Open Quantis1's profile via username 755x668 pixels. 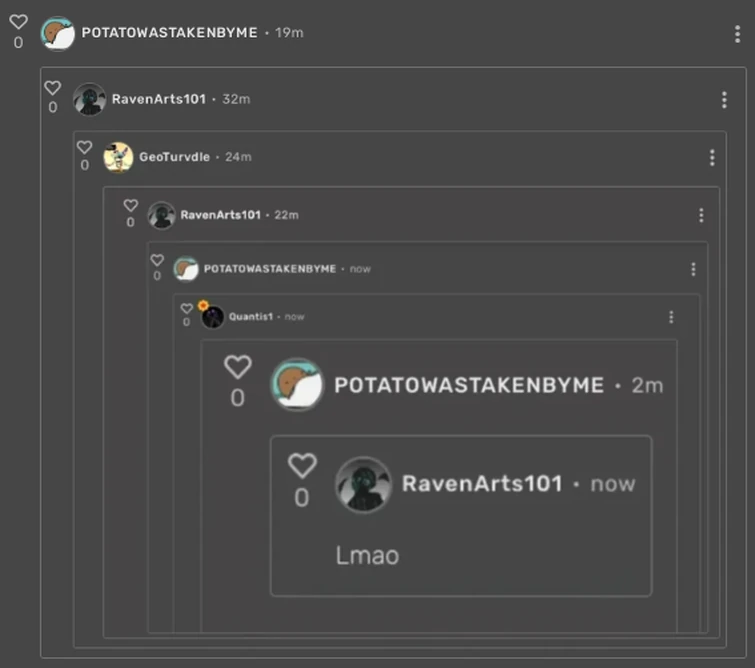[x=251, y=316]
